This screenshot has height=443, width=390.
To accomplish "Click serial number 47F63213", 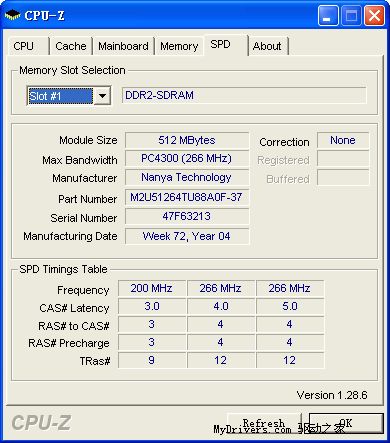I will (x=187, y=216).
